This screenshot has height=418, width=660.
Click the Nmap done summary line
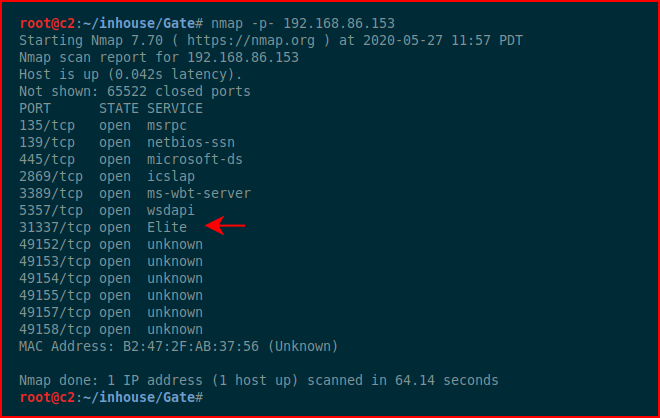pyautogui.click(x=259, y=381)
